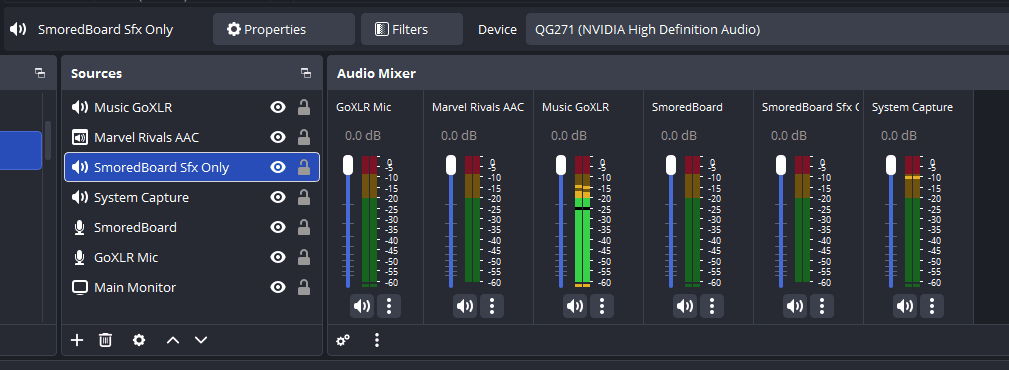Lock the SmoredBoard source
This screenshot has height=370, width=1009.
(304, 227)
